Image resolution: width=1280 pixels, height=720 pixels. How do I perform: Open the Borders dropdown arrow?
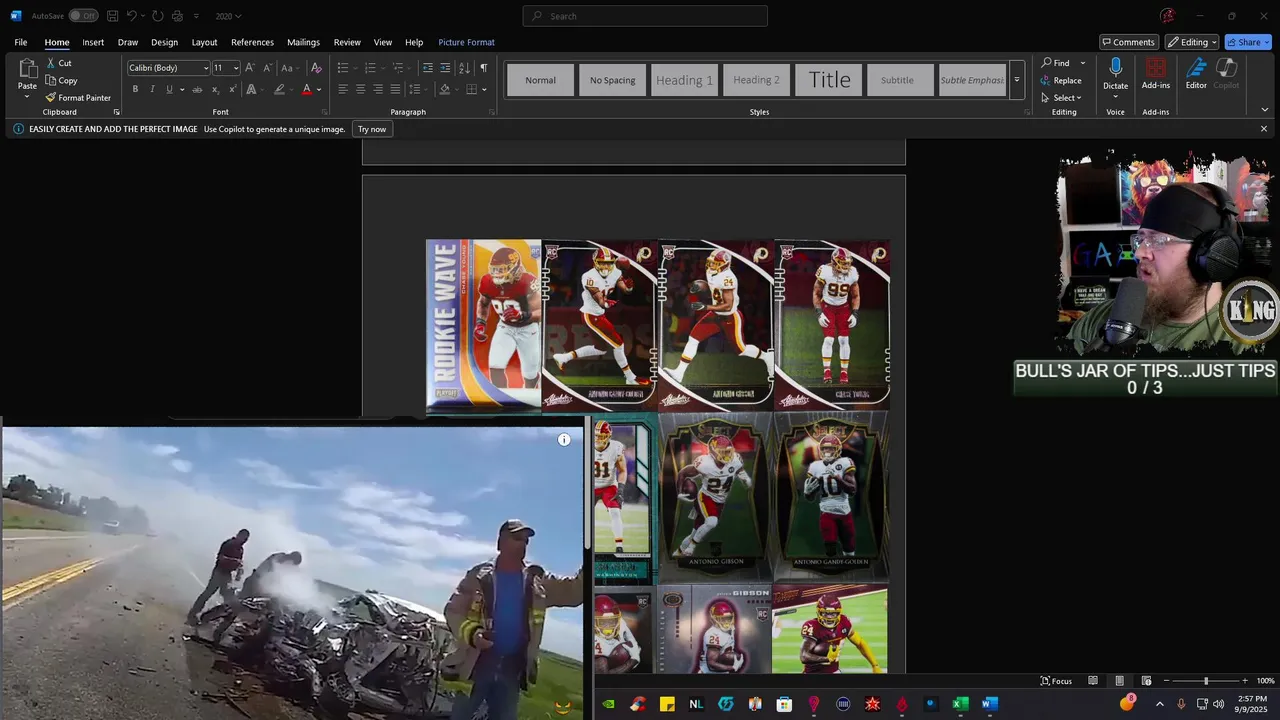484,89
